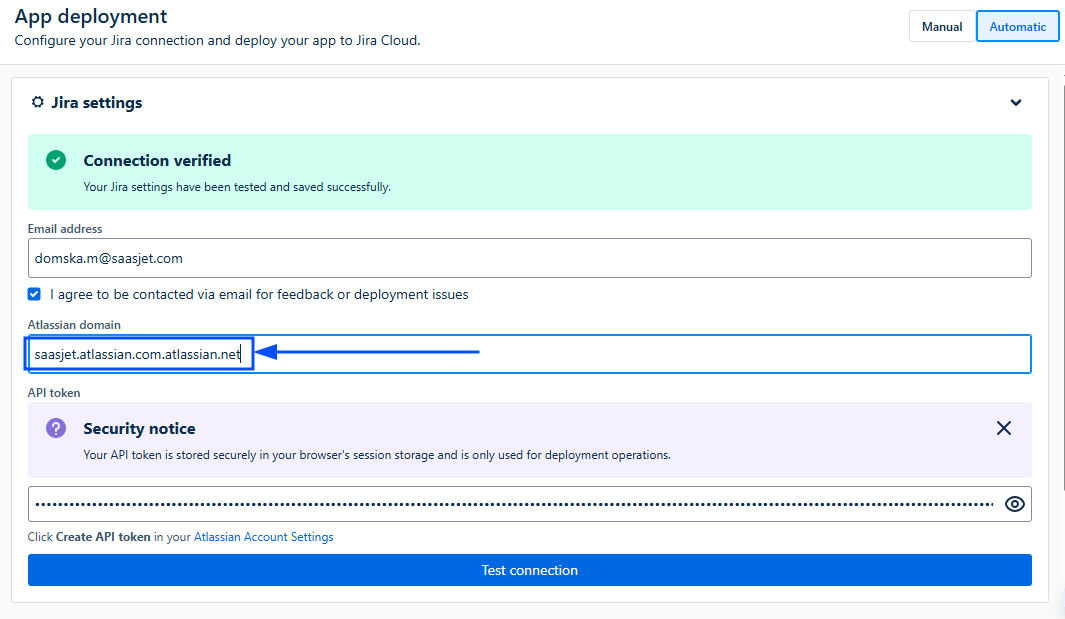Click the API token label

click(54, 393)
